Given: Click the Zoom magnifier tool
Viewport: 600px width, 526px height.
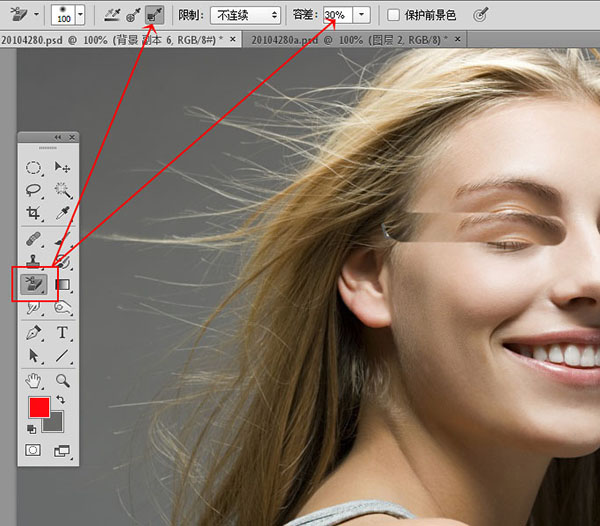Looking at the screenshot, I should click(62, 380).
